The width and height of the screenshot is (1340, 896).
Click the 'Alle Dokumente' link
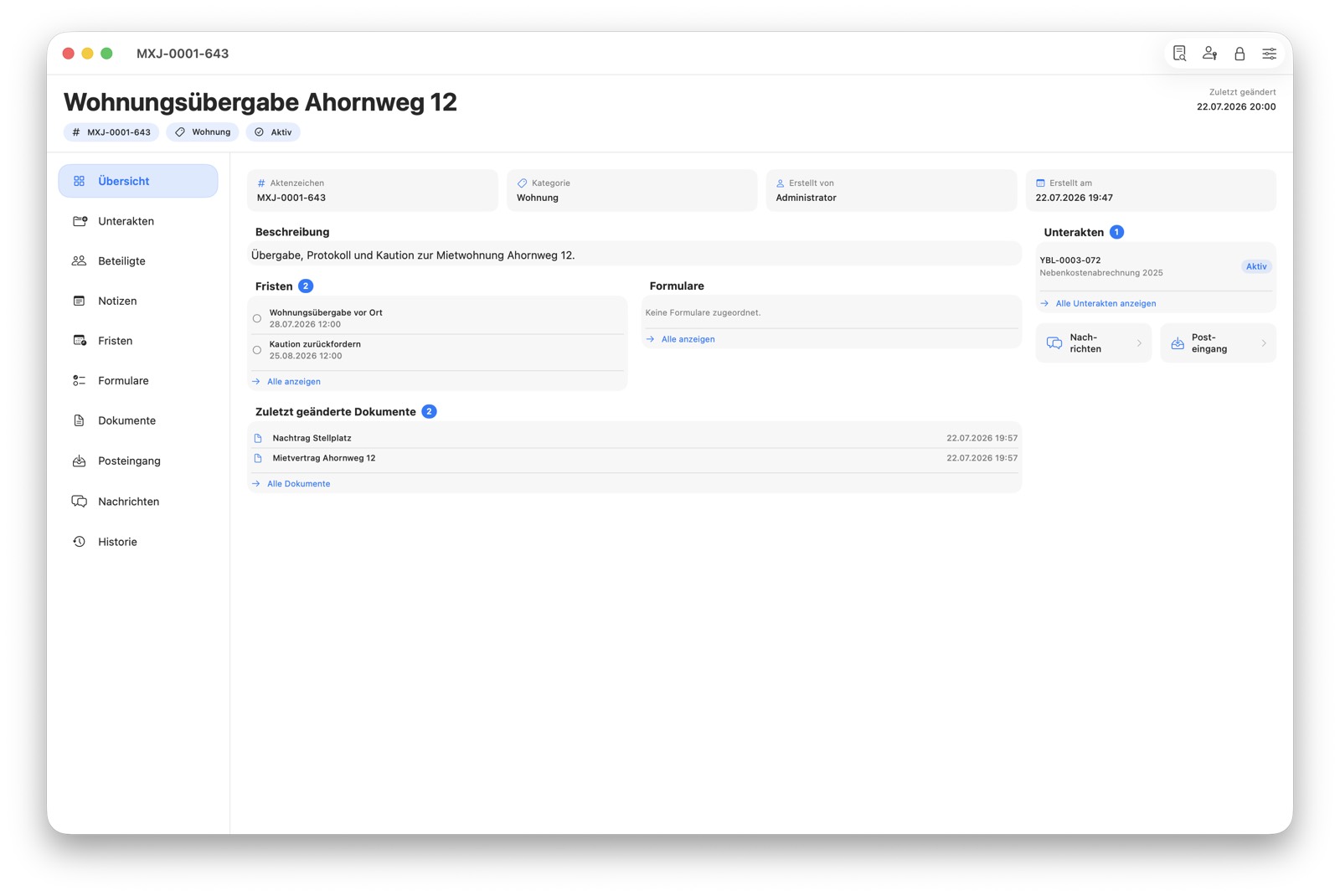point(298,484)
